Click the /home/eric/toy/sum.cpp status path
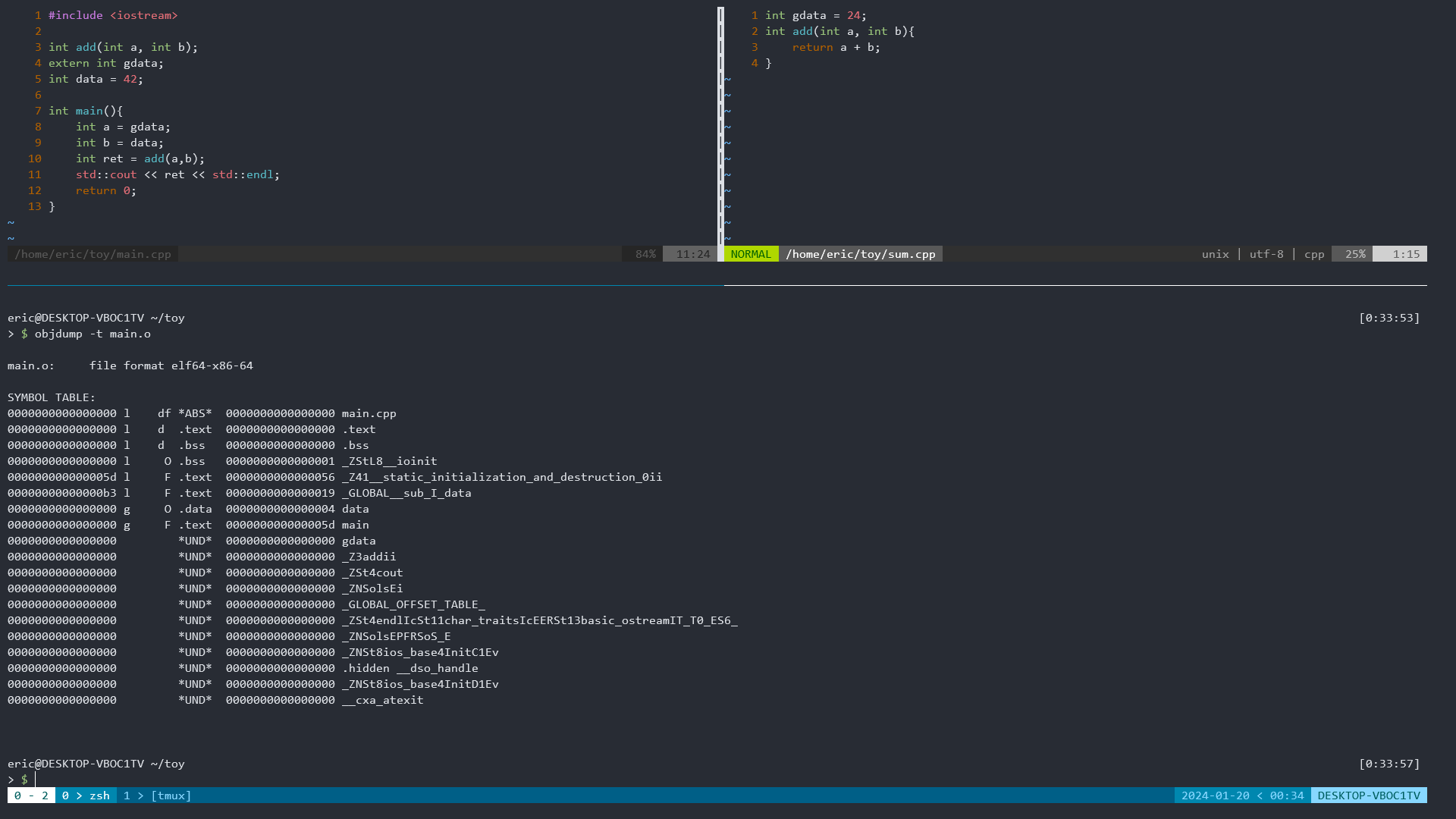Image resolution: width=1456 pixels, height=819 pixels. [861, 254]
